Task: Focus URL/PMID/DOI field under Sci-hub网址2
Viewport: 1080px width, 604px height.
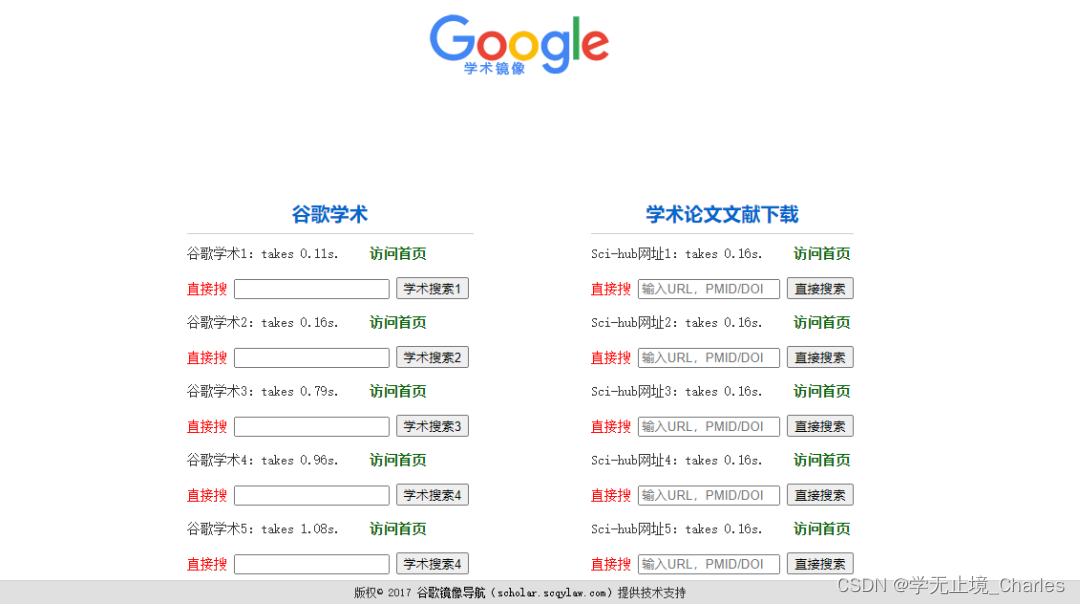Action: pos(709,358)
